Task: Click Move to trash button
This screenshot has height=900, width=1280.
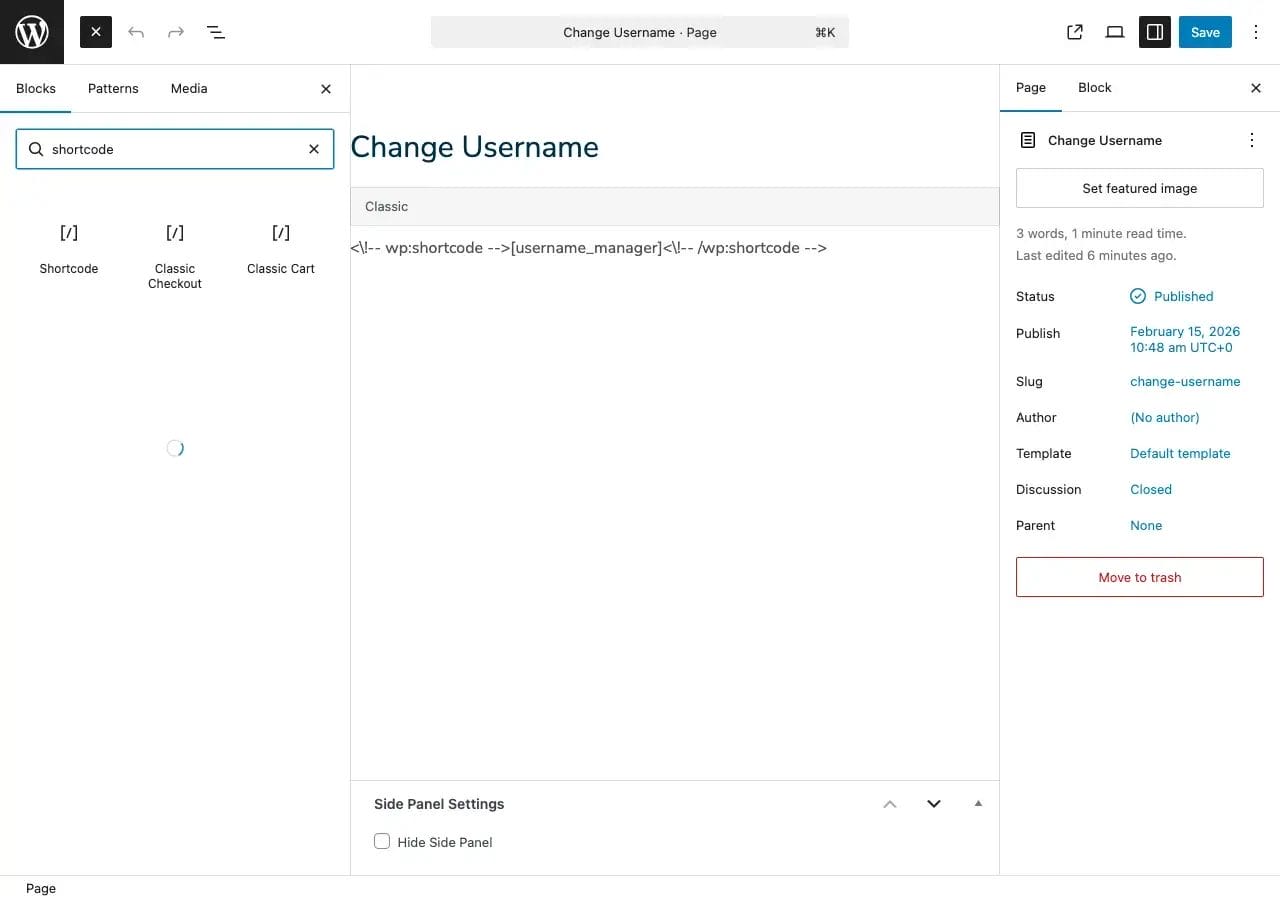Action: (x=1139, y=577)
